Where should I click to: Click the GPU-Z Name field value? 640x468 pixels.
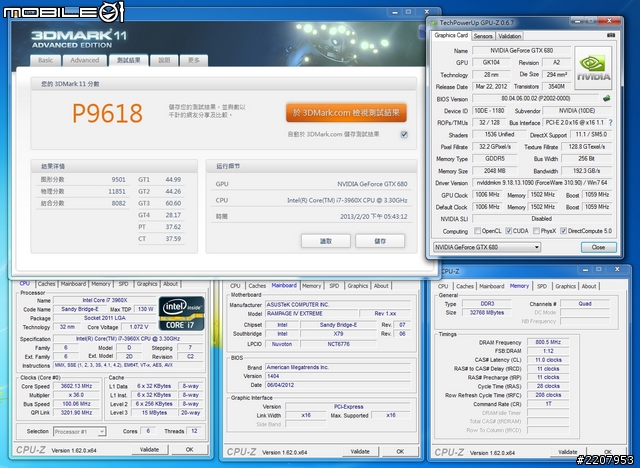click(521, 51)
